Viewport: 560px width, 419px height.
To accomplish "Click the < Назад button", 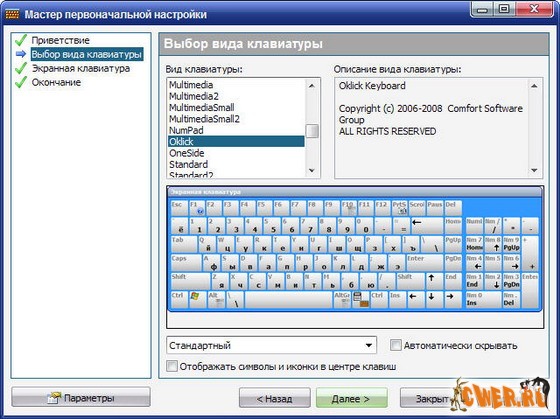I will (x=274, y=398).
